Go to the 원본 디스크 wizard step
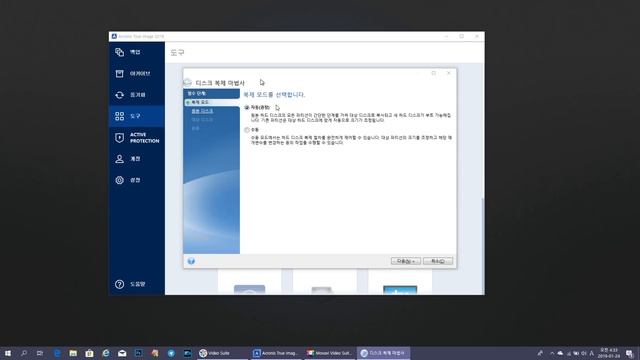 [x=202, y=111]
